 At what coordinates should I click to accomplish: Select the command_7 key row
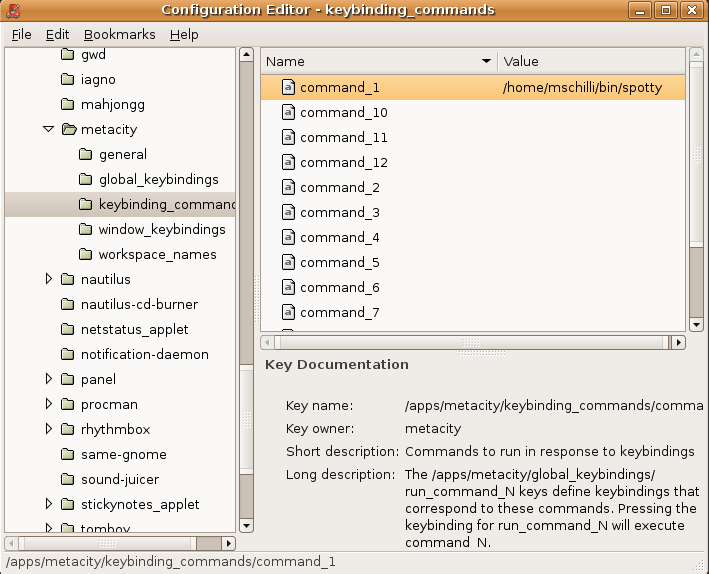coord(473,312)
